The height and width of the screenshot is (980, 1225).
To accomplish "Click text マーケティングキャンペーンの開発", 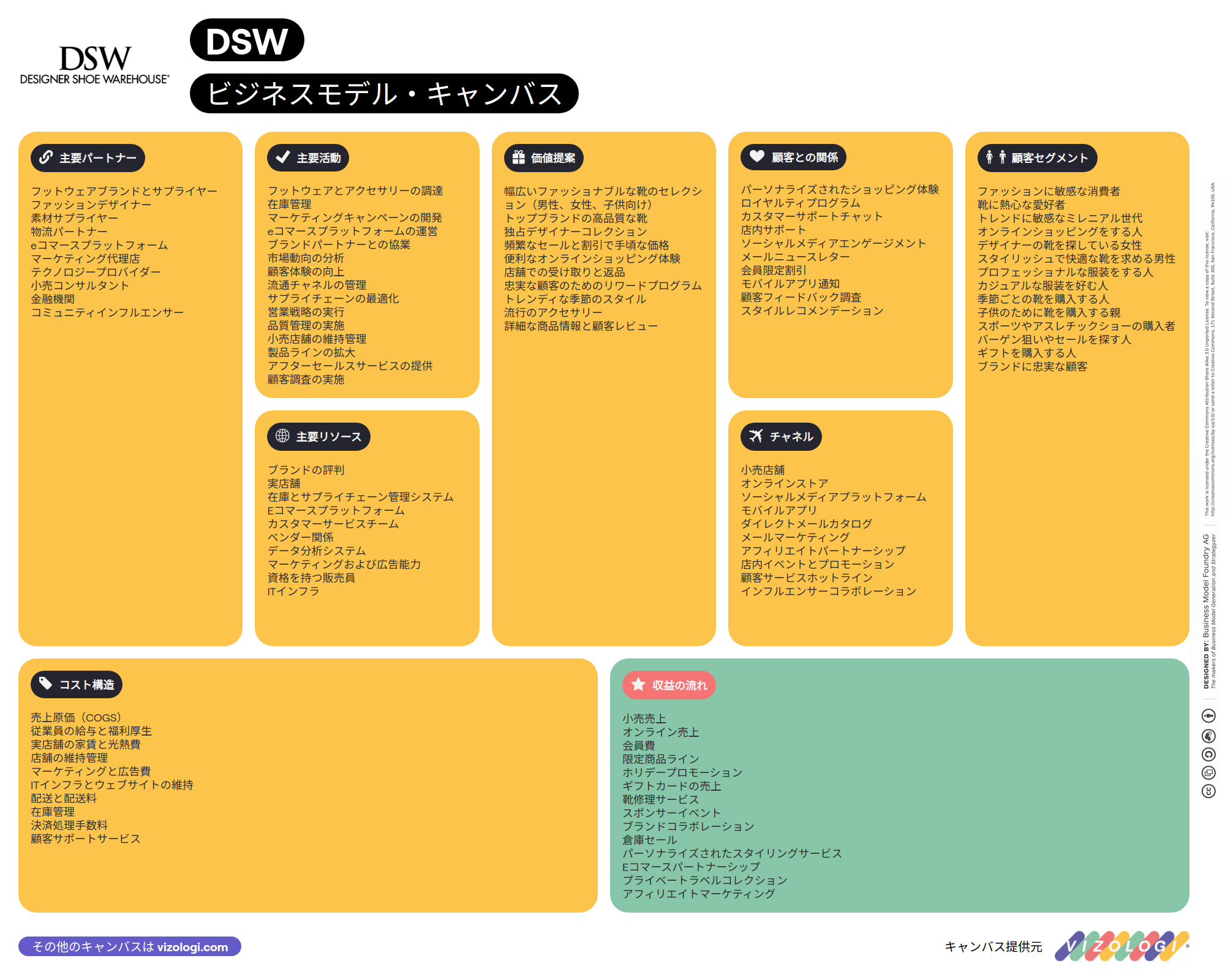I will [355, 217].
